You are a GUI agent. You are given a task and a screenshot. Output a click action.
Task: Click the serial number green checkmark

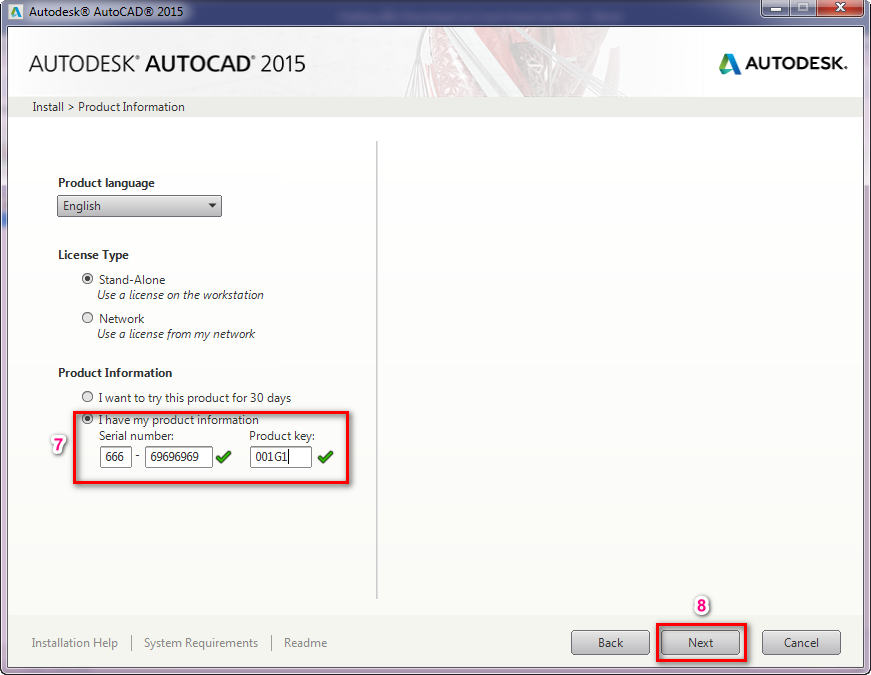[224, 457]
